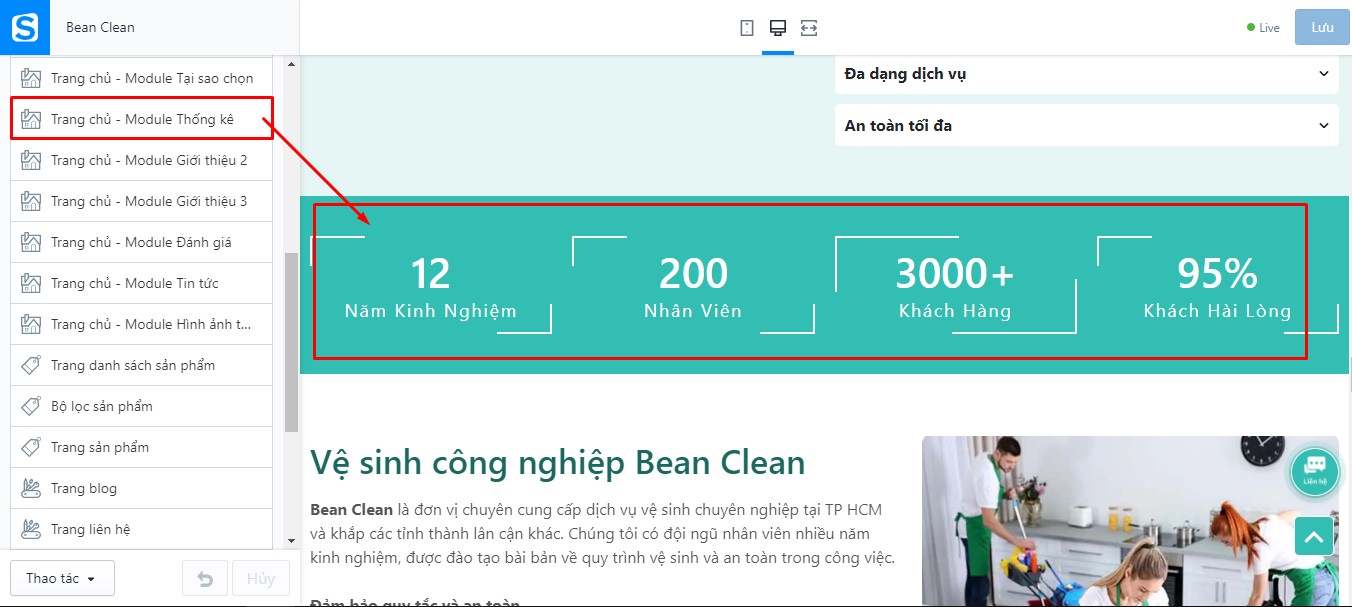This screenshot has height=607, width=1352.
Task: Click the cleaning staff photo
Action: (x=1130, y=521)
